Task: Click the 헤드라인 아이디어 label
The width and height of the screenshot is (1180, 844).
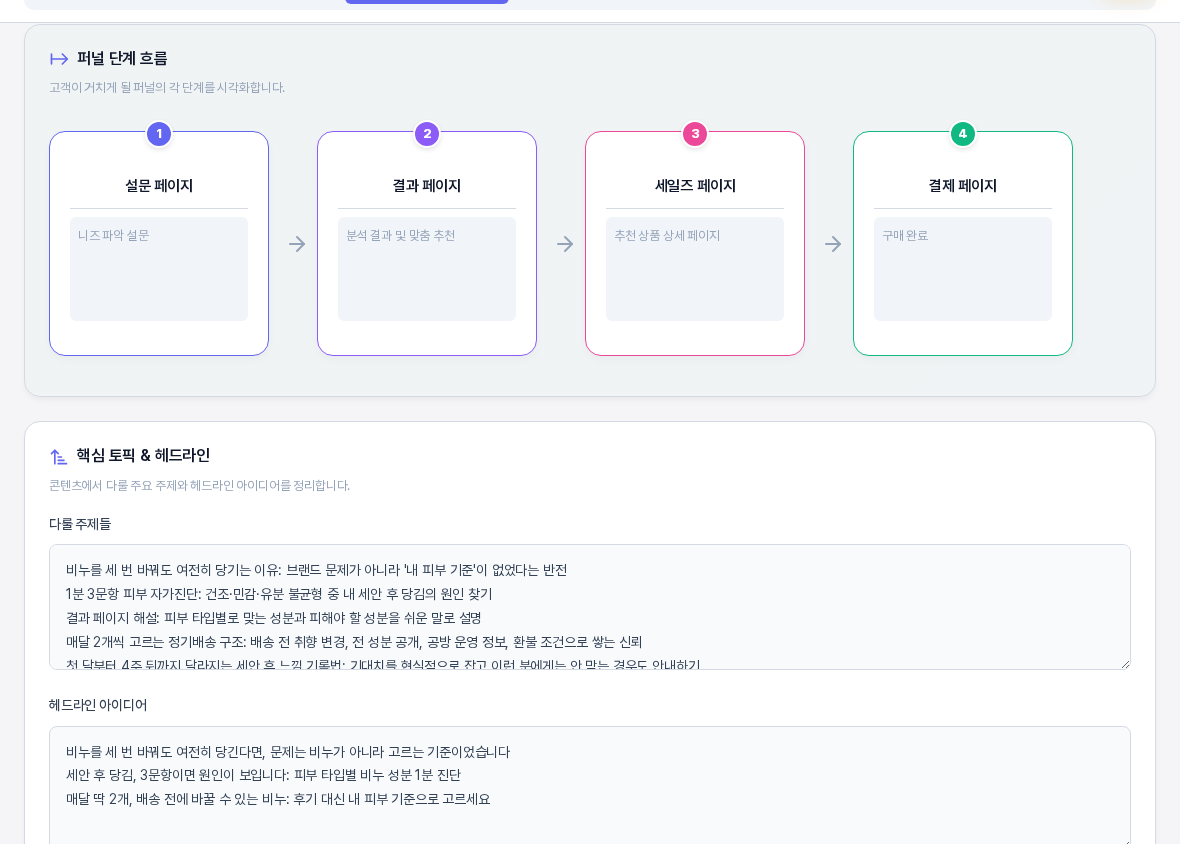Action: click(x=98, y=706)
